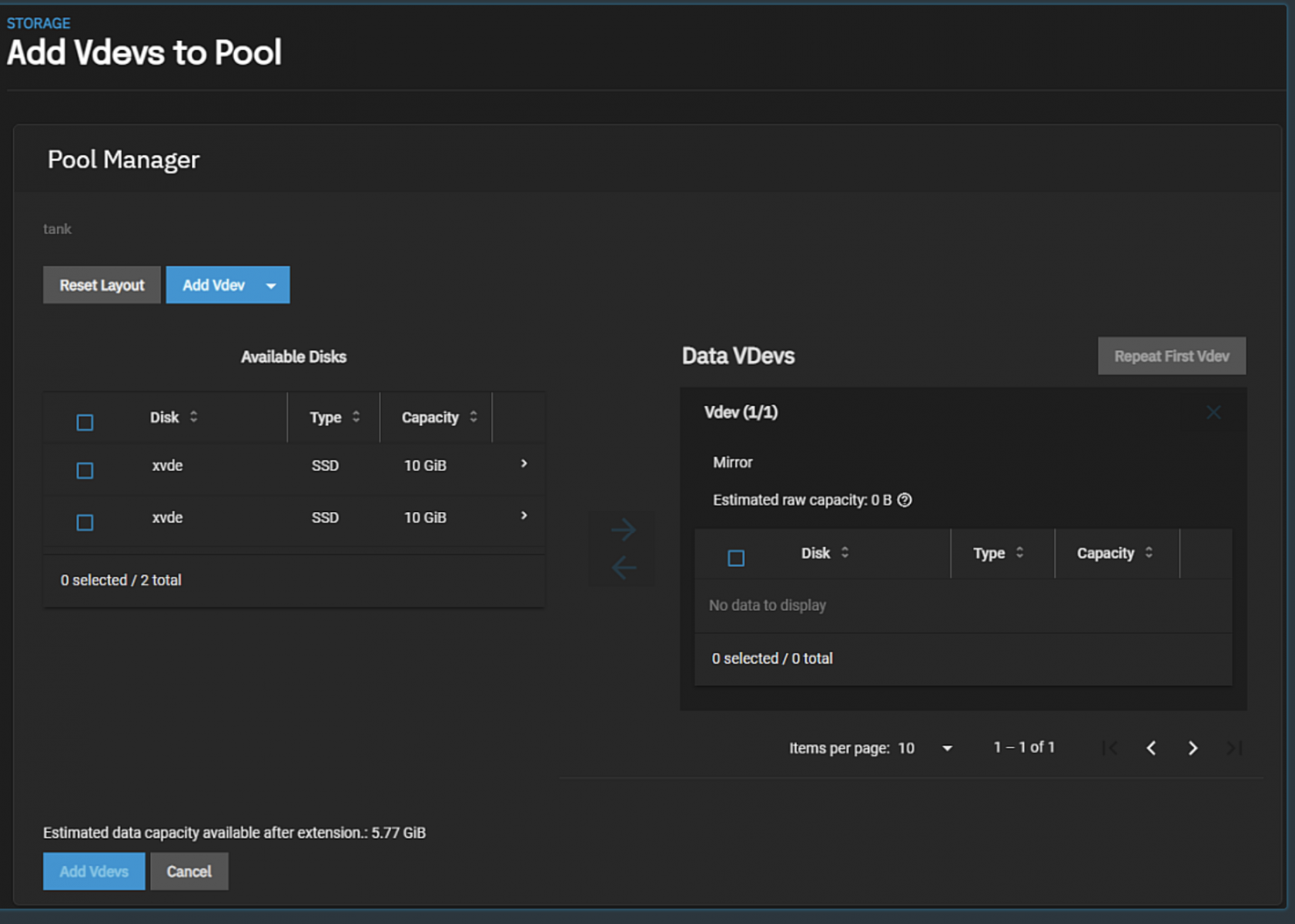This screenshot has height=924, width=1295.
Task: Click the second row's SSD type cell
Action: point(325,517)
